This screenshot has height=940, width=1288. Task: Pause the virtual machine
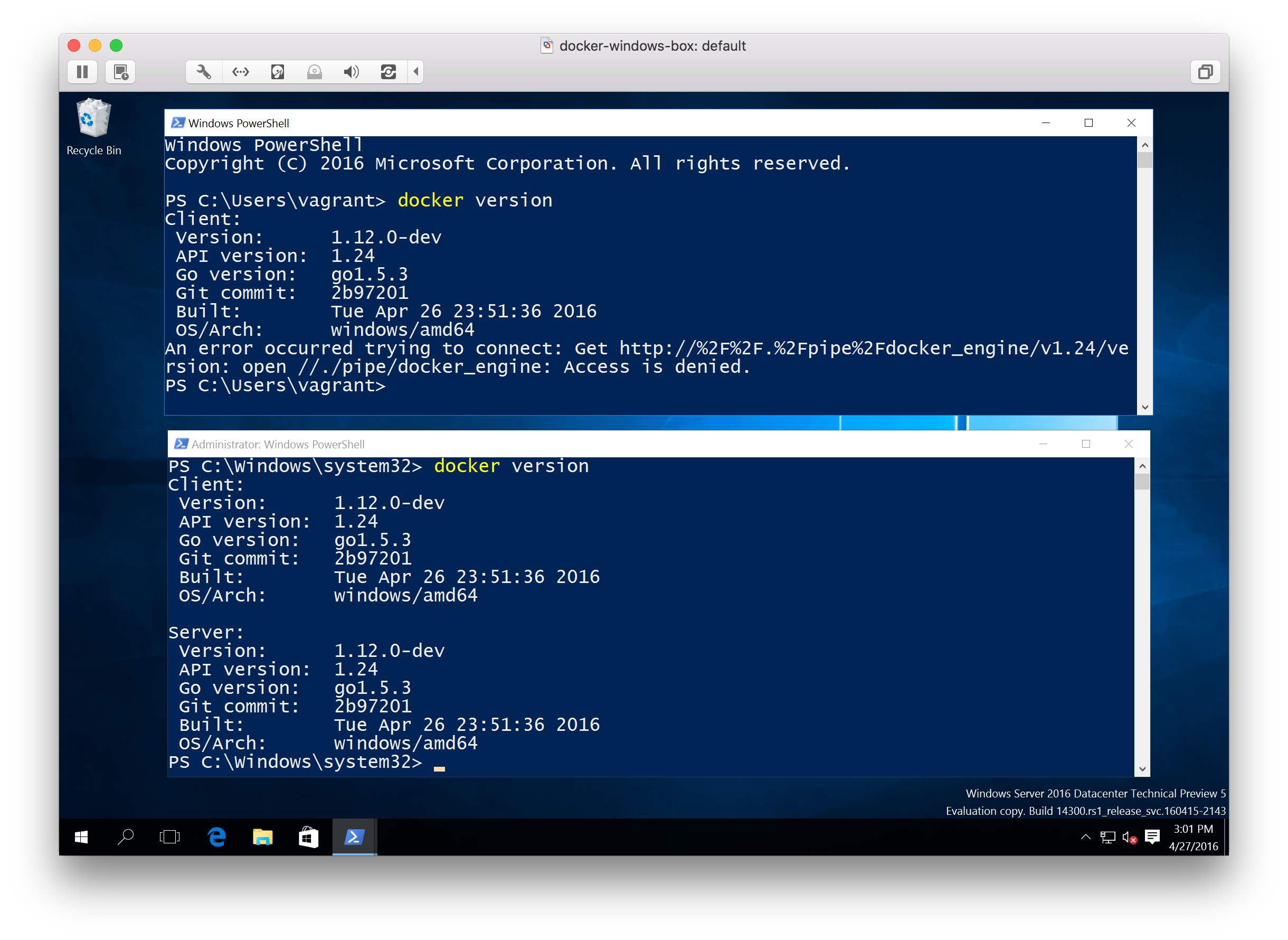[82, 72]
